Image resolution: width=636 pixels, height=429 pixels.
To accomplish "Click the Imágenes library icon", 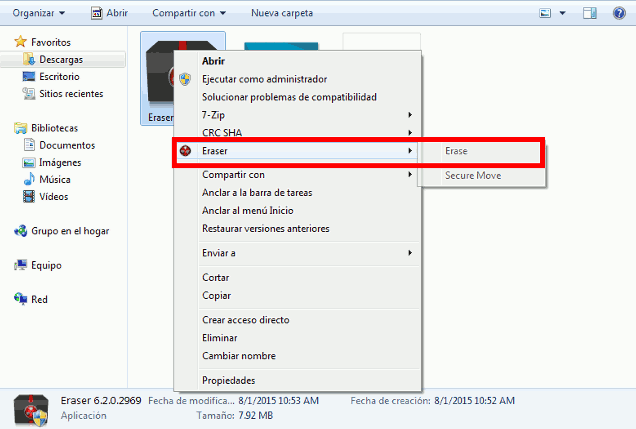I will pos(29,163).
